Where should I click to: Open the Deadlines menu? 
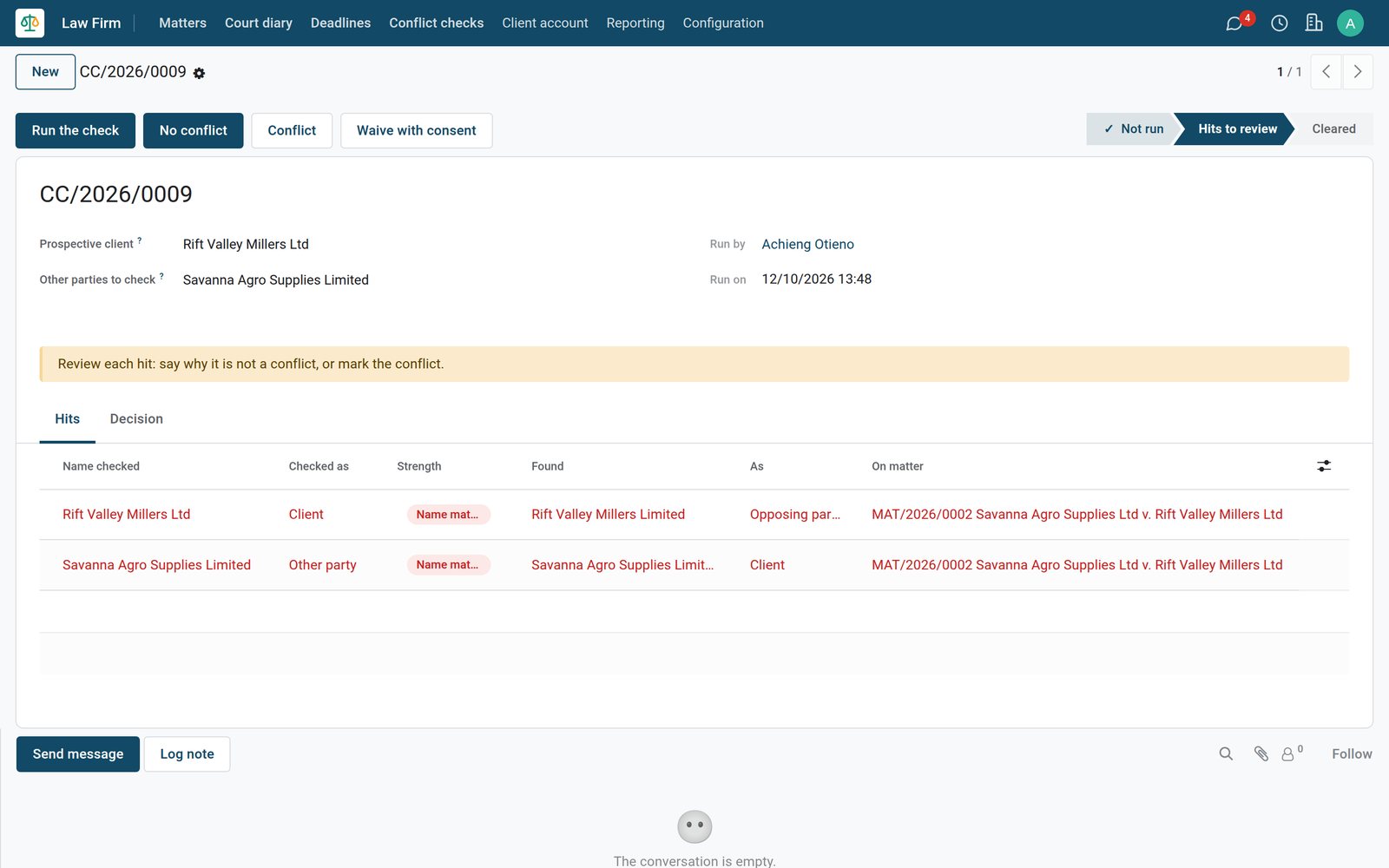click(x=340, y=23)
